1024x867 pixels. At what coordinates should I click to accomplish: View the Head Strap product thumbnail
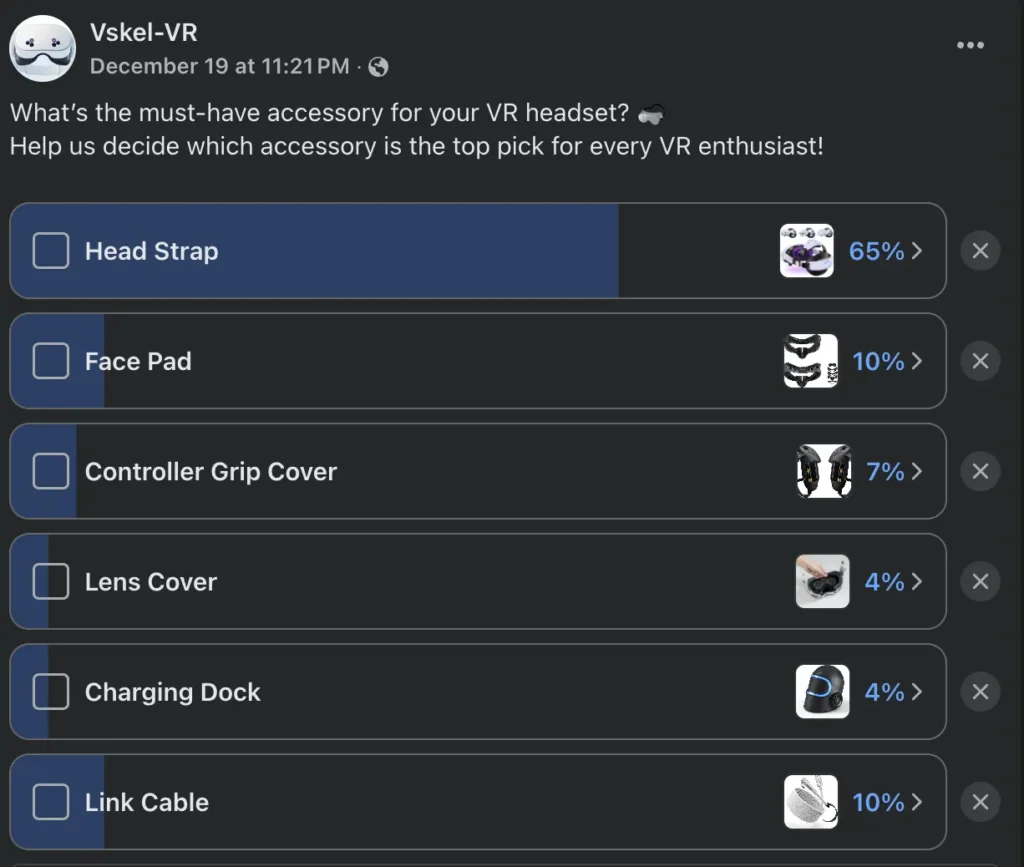click(x=806, y=251)
